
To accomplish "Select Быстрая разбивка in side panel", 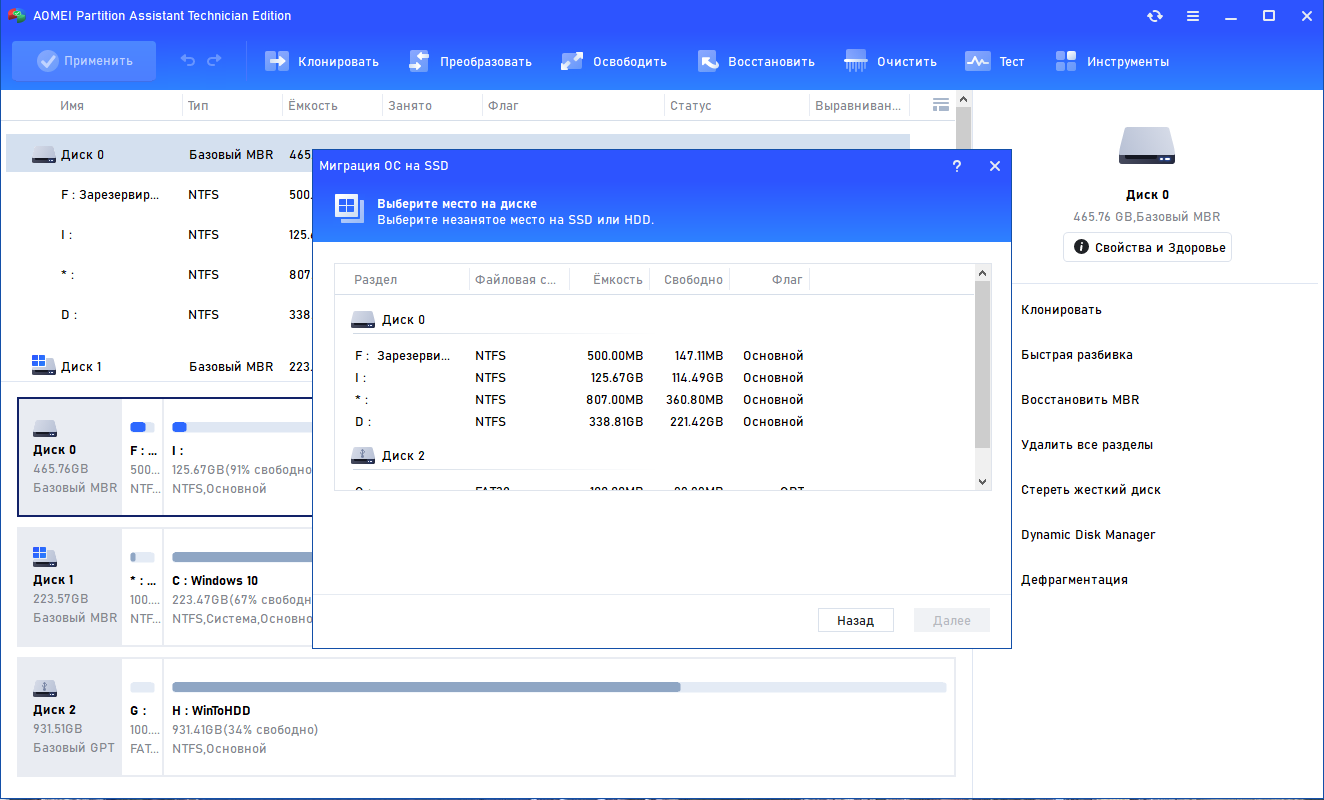I will click(x=1077, y=355).
